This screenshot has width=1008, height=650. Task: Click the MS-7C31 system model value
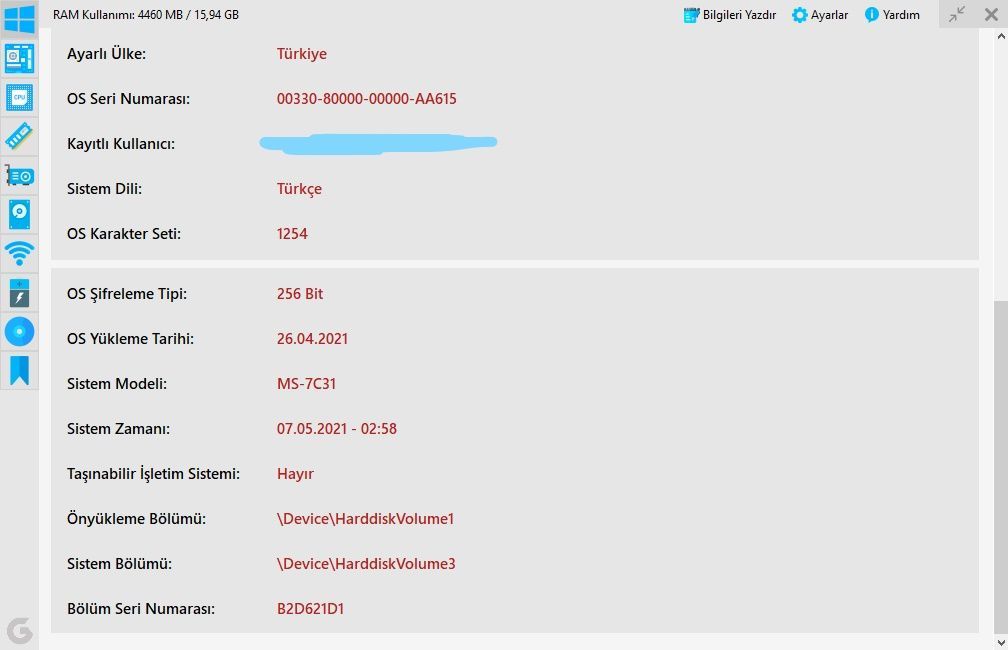click(306, 384)
